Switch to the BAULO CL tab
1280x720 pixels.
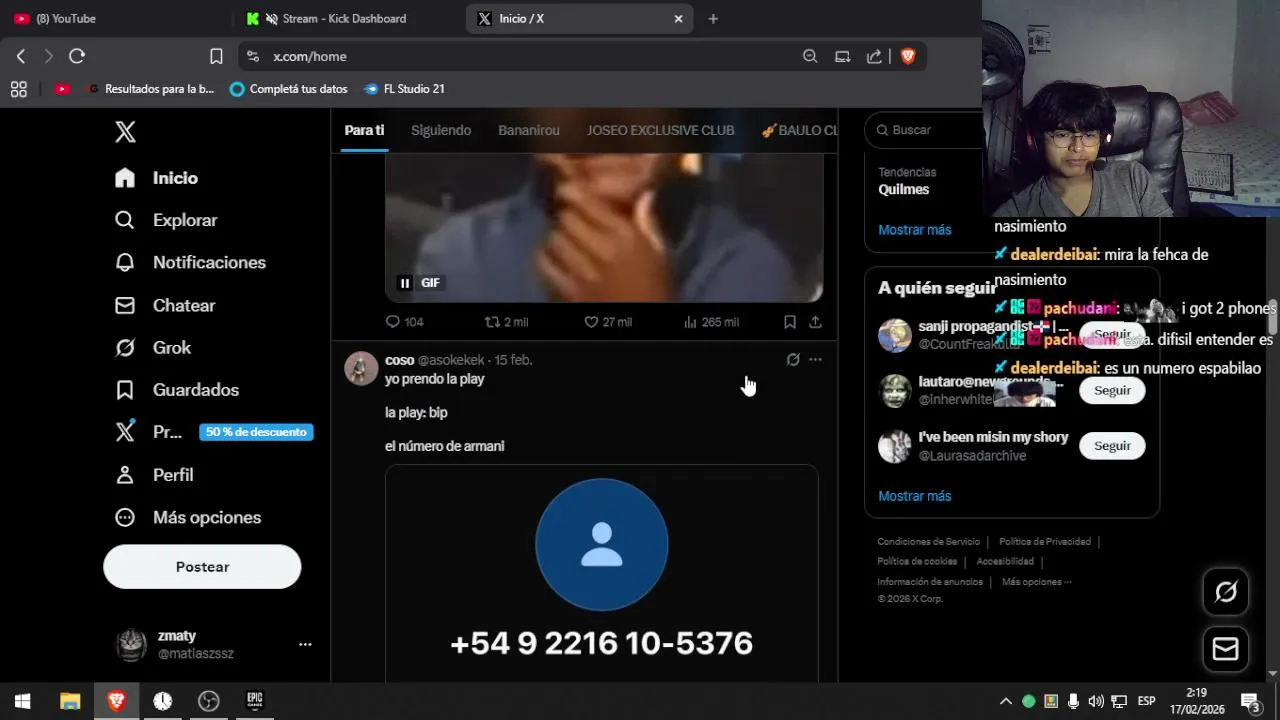pyautogui.click(x=799, y=130)
